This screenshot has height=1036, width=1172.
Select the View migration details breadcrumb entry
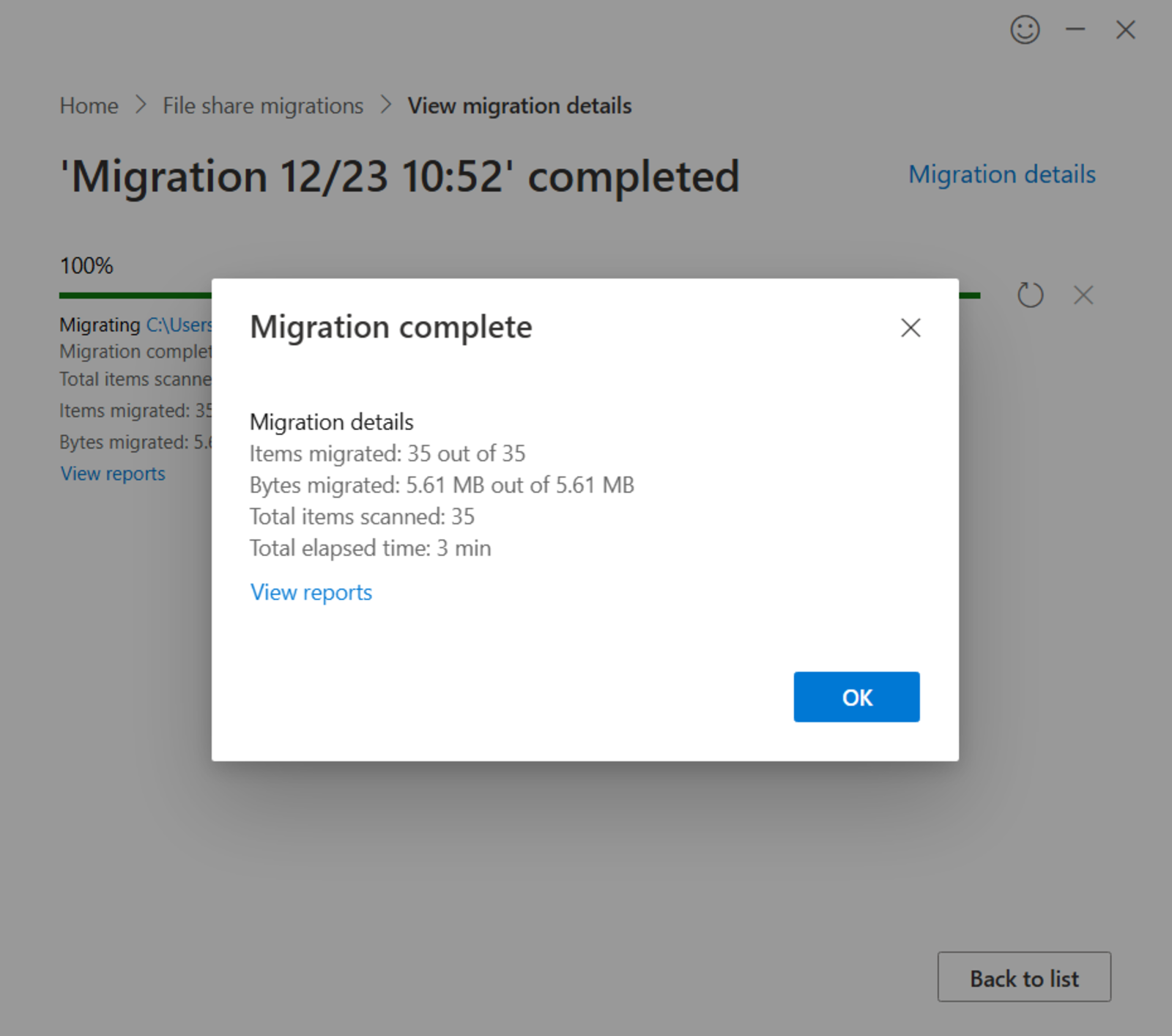520,106
